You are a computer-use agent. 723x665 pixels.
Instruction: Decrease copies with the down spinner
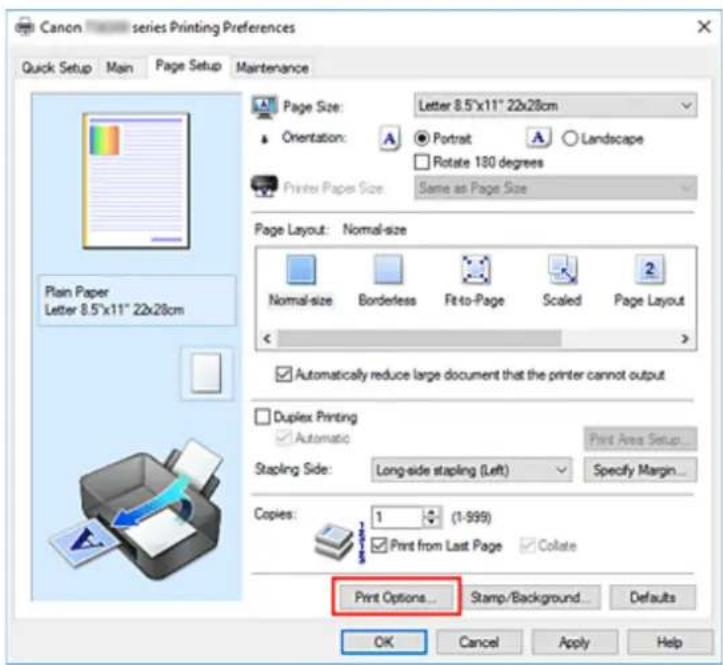(432, 523)
